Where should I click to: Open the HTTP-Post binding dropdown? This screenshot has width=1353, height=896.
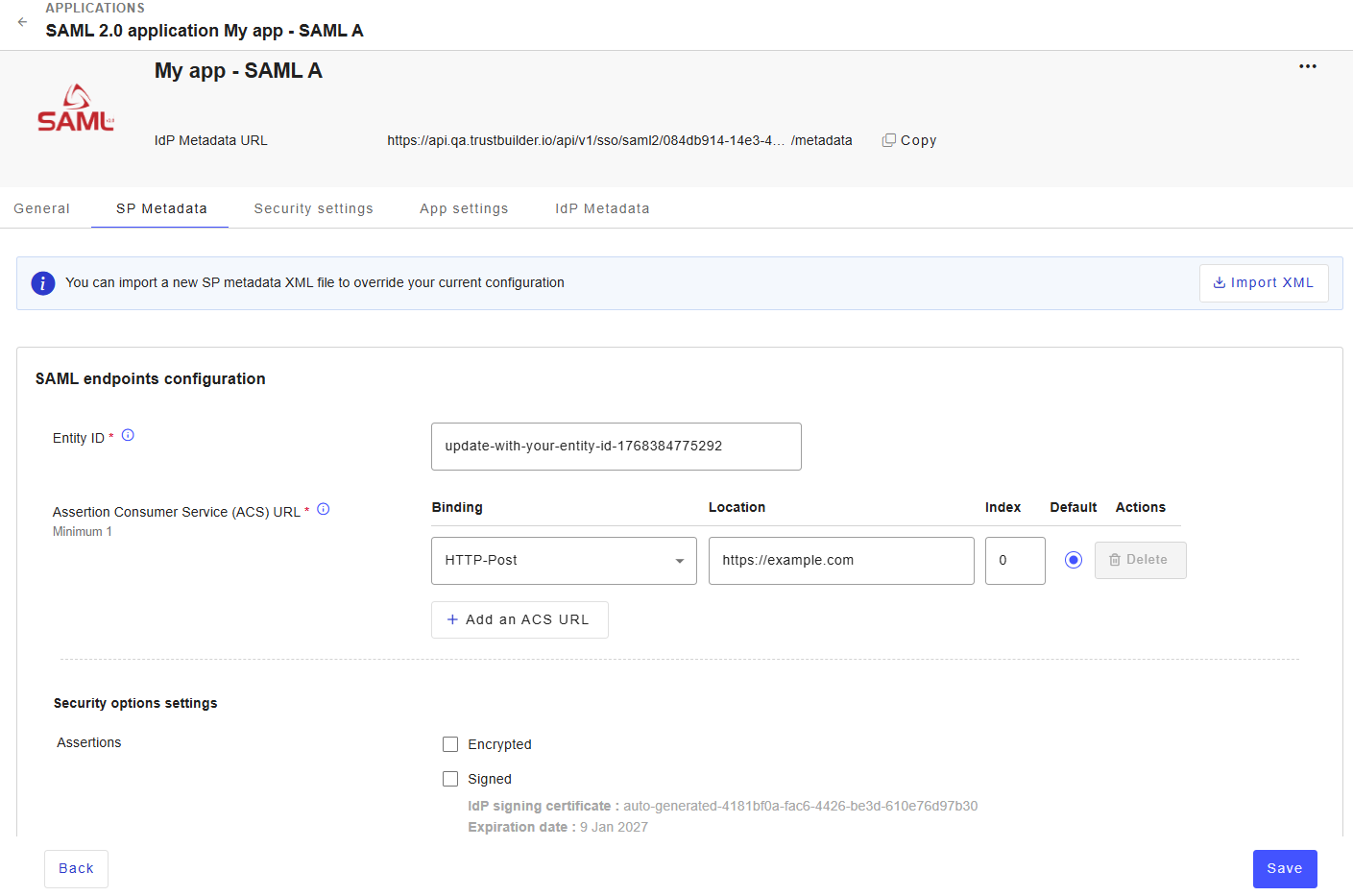click(564, 561)
